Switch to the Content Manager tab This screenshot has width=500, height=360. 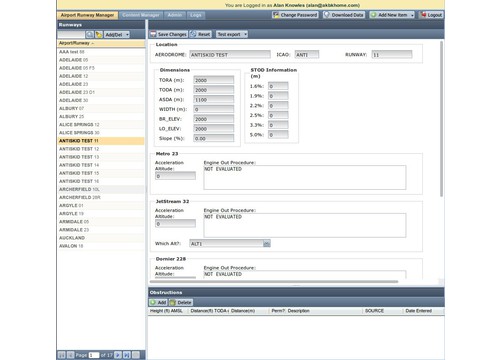(141, 15)
